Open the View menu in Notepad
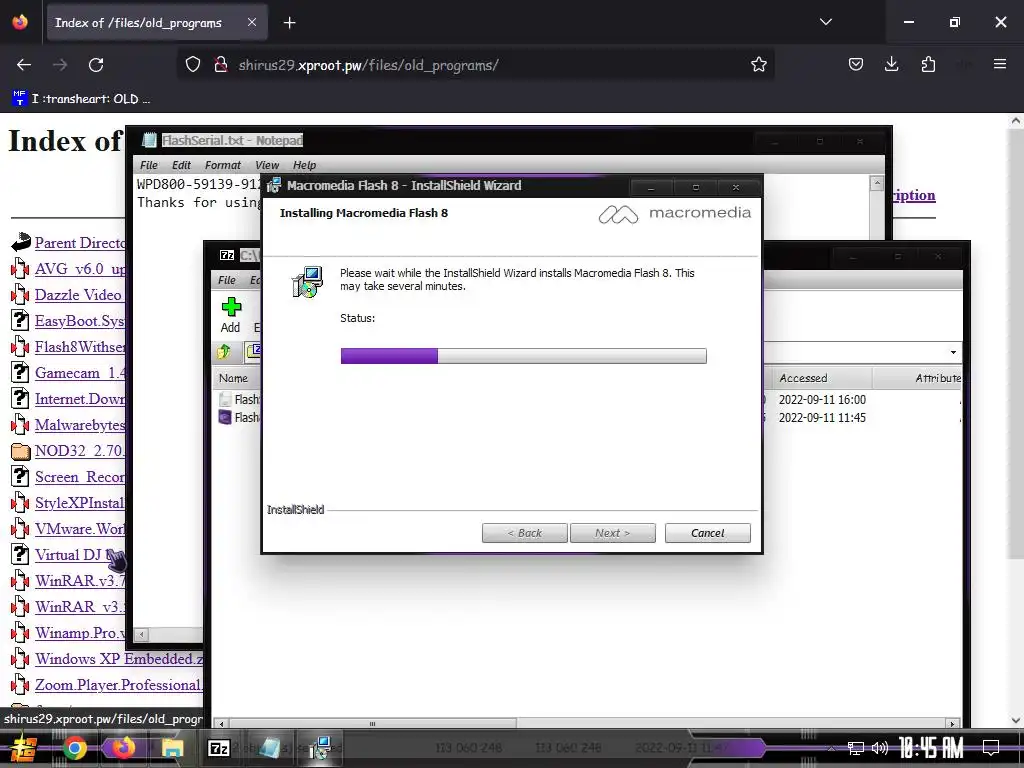 [266, 165]
